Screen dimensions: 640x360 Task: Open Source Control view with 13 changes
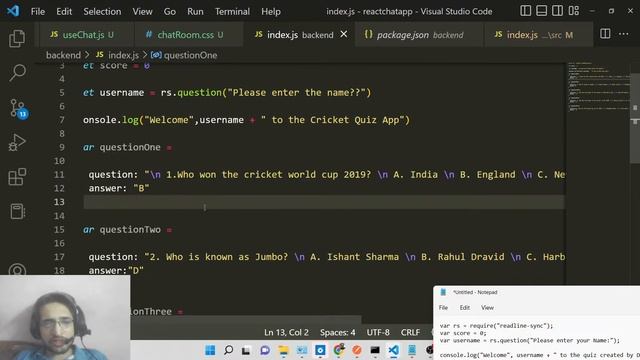point(18,109)
